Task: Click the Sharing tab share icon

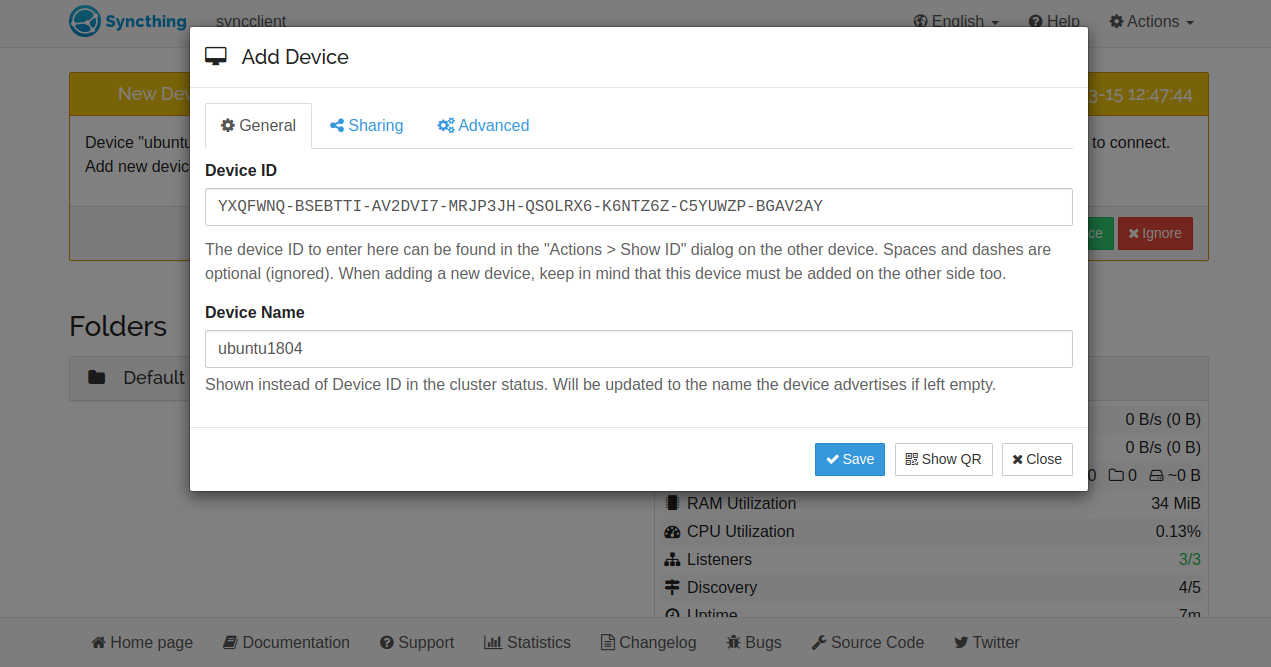Action: click(x=337, y=126)
